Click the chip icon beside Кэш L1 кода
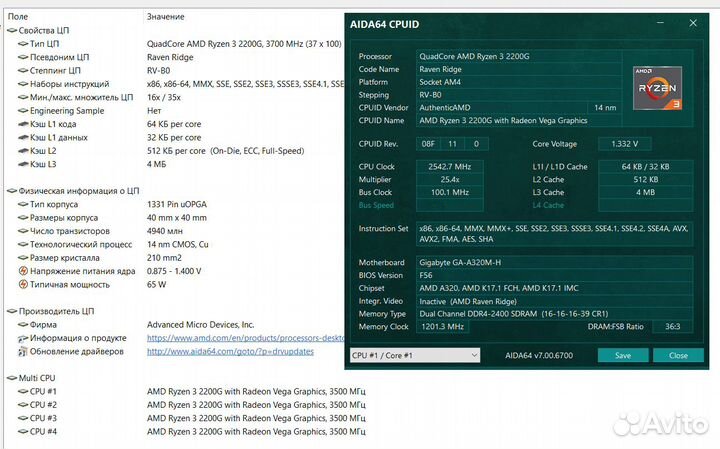Image resolution: width=720 pixels, height=449 pixels. tap(23, 124)
